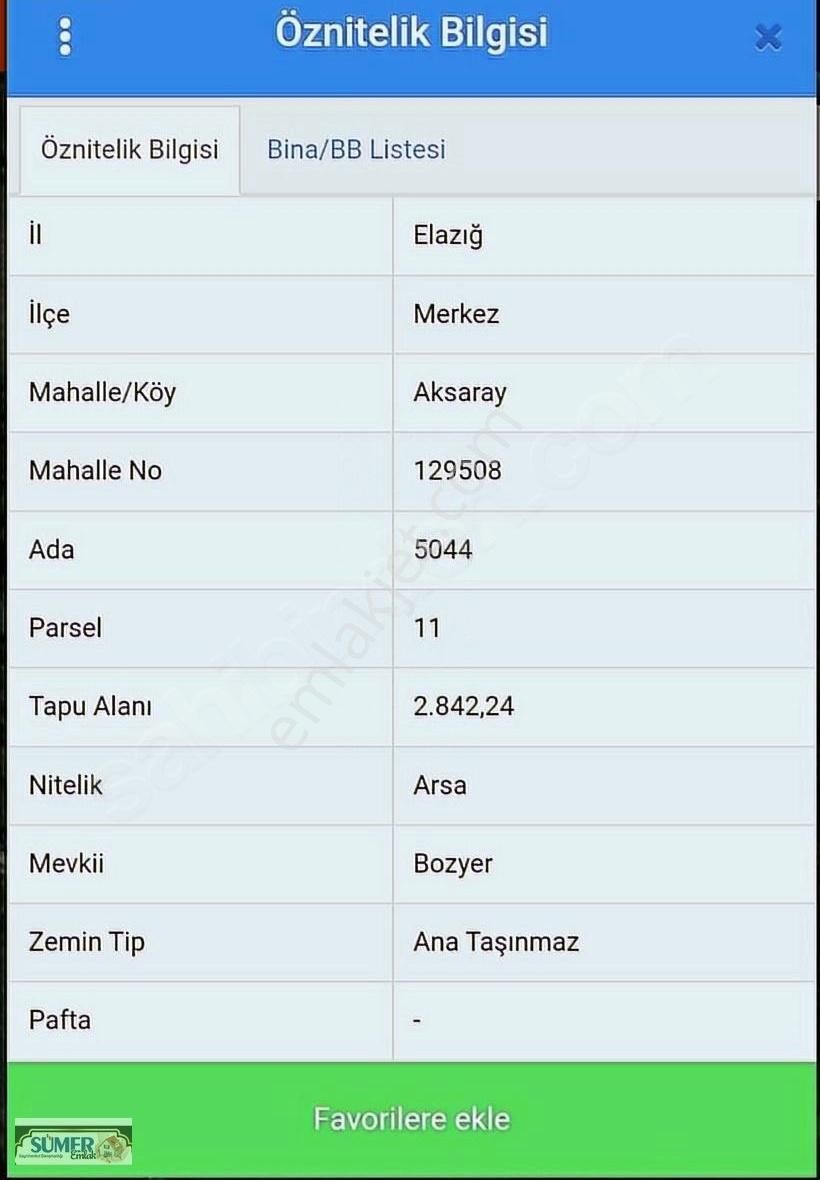Select Zemin Tip value Ana Taşınmaz
The height and width of the screenshot is (1180, 820).
pos(496,941)
